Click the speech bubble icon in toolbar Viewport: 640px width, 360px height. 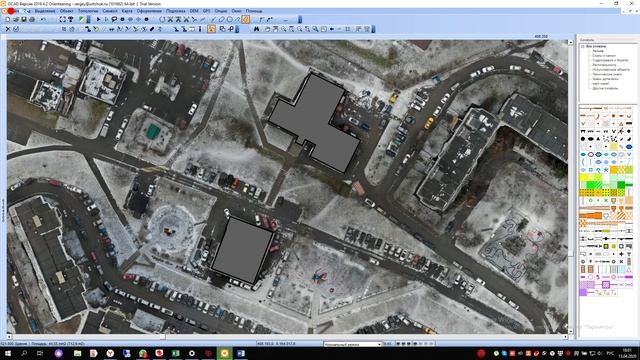click(x=114, y=19)
